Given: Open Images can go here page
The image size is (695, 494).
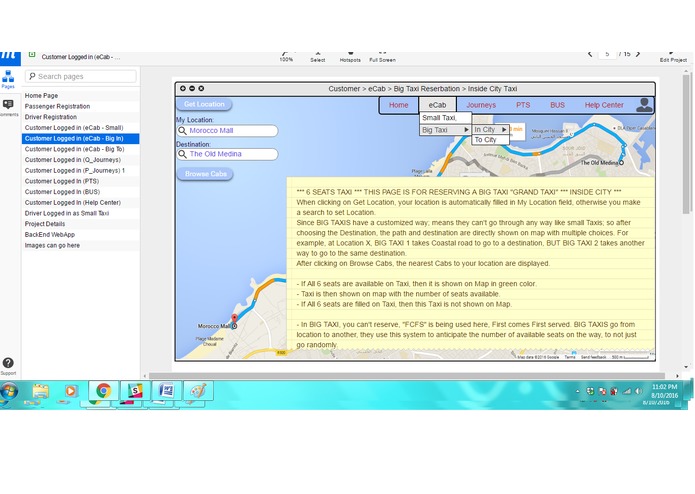Looking at the screenshot, I should (x=81, y=245).
